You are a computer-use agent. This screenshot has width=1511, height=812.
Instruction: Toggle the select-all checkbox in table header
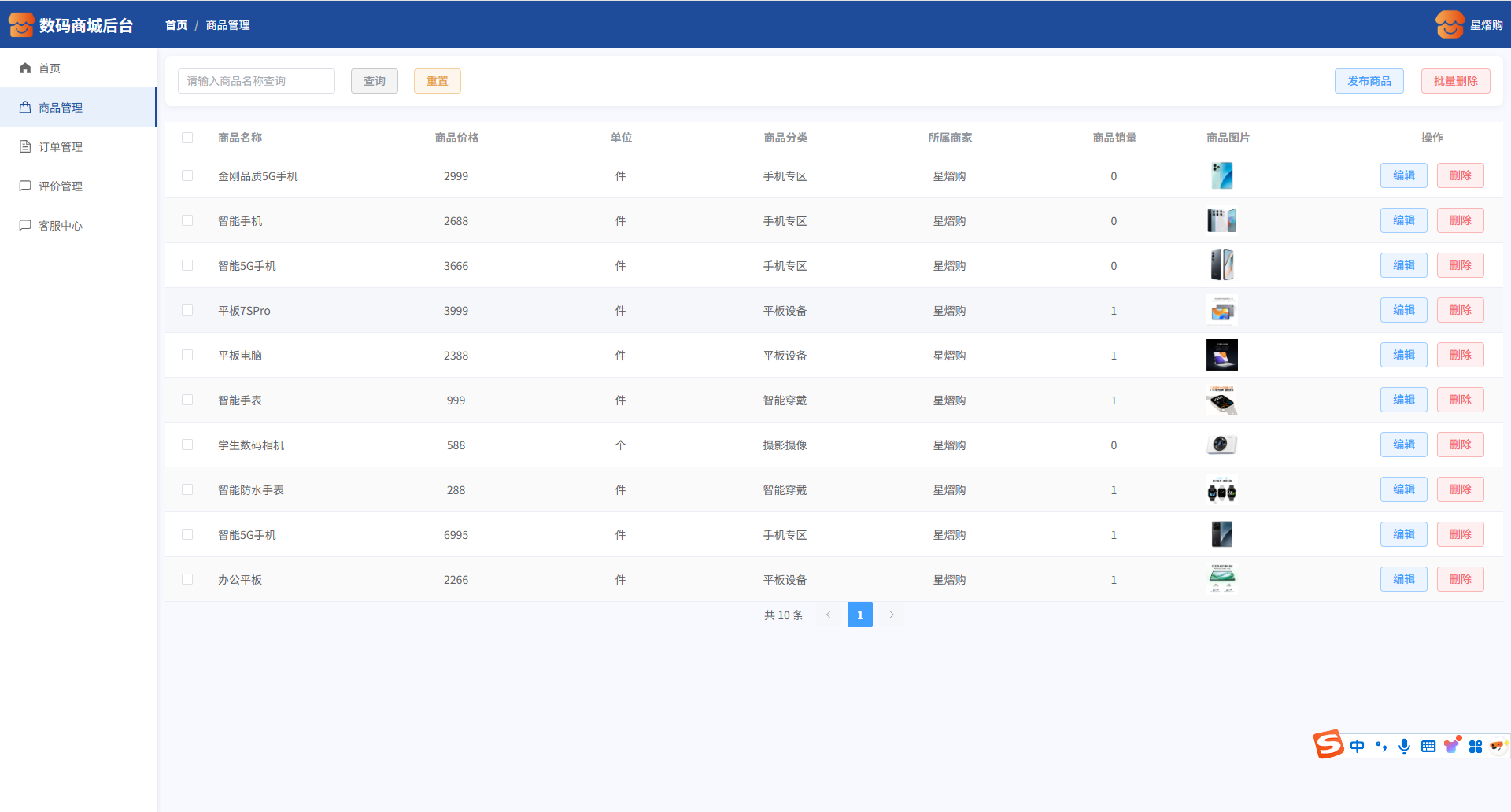[x=187, y=138]
